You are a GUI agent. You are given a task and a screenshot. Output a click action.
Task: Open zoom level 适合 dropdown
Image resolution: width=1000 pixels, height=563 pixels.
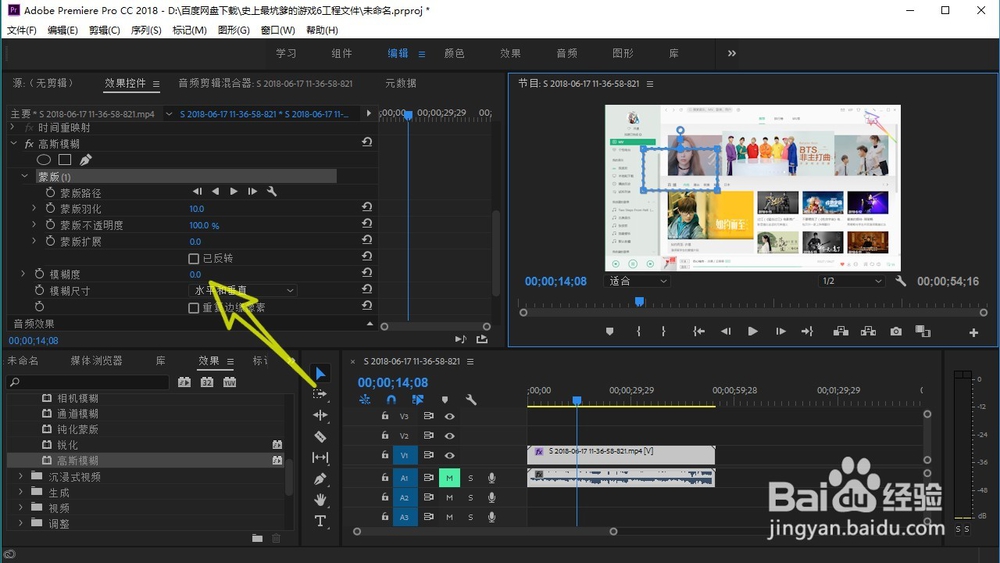pyautogui.click(x=637, y=281)
